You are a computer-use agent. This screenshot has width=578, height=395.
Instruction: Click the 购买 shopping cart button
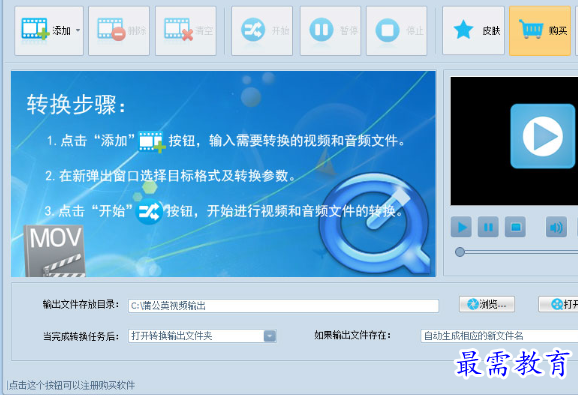click(540, 31)
